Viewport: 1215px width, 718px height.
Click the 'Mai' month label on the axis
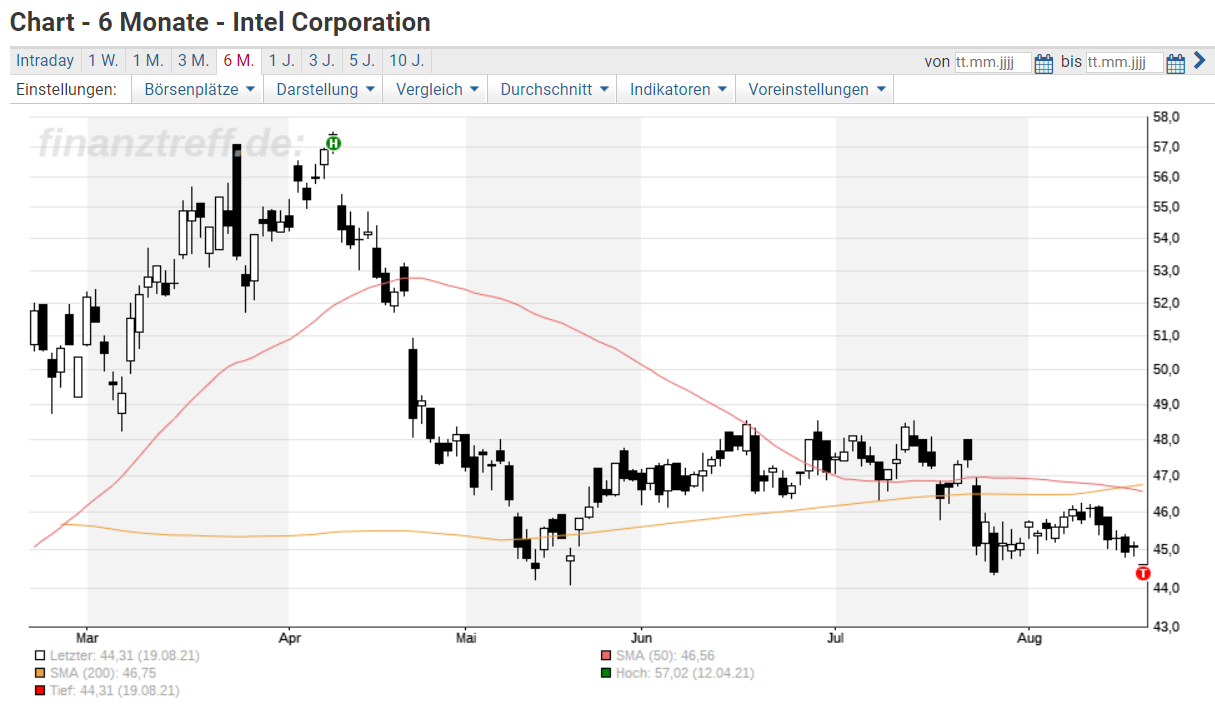465,637
